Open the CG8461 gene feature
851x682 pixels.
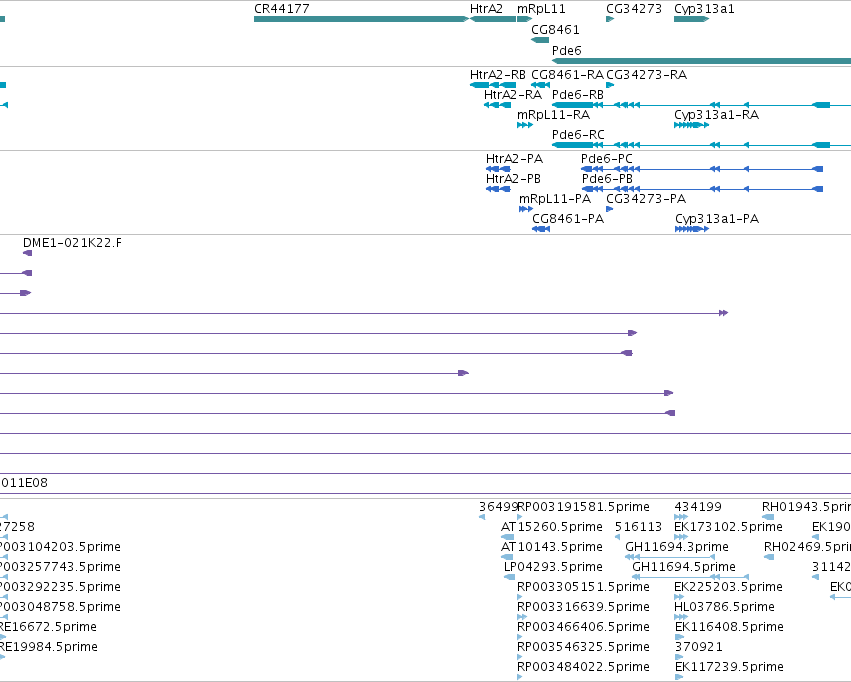click(540, 40)
